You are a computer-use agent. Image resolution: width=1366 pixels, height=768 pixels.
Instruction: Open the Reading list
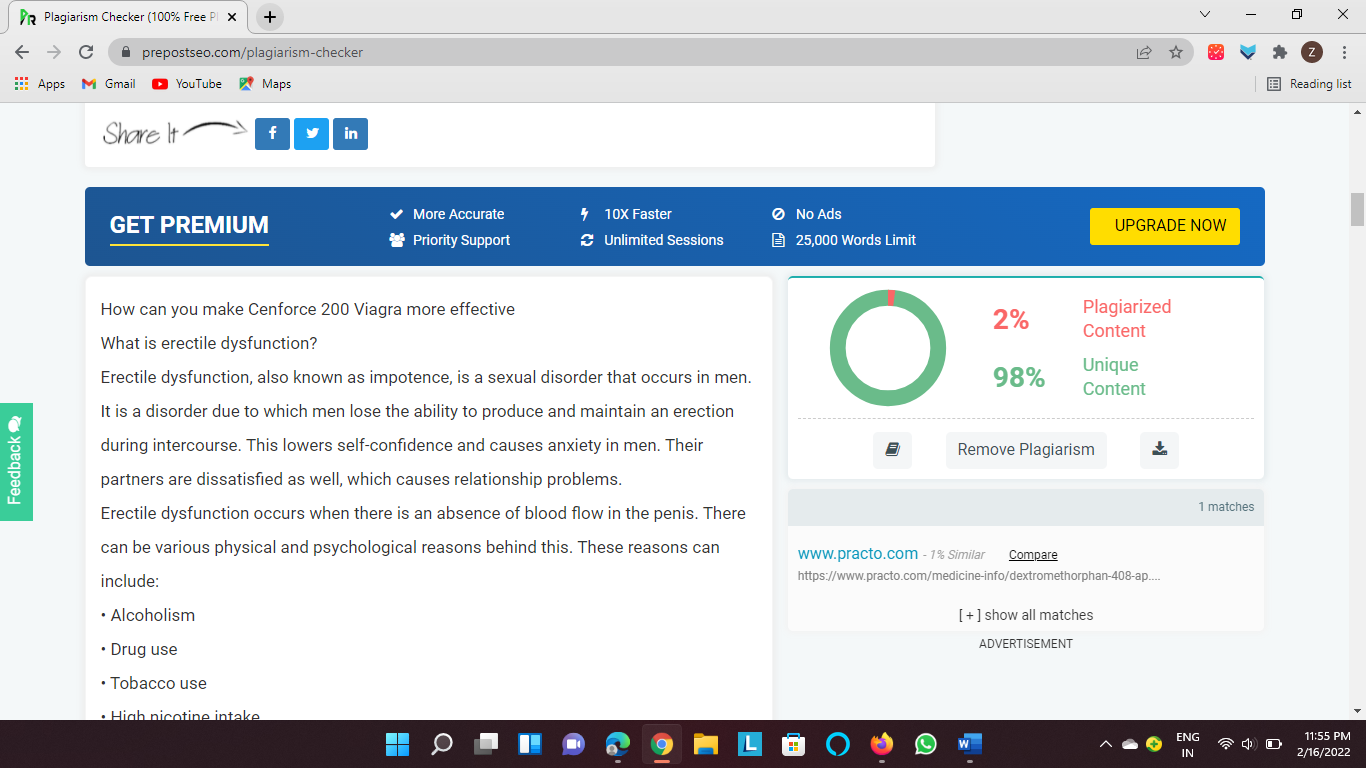pos(1309,84)
